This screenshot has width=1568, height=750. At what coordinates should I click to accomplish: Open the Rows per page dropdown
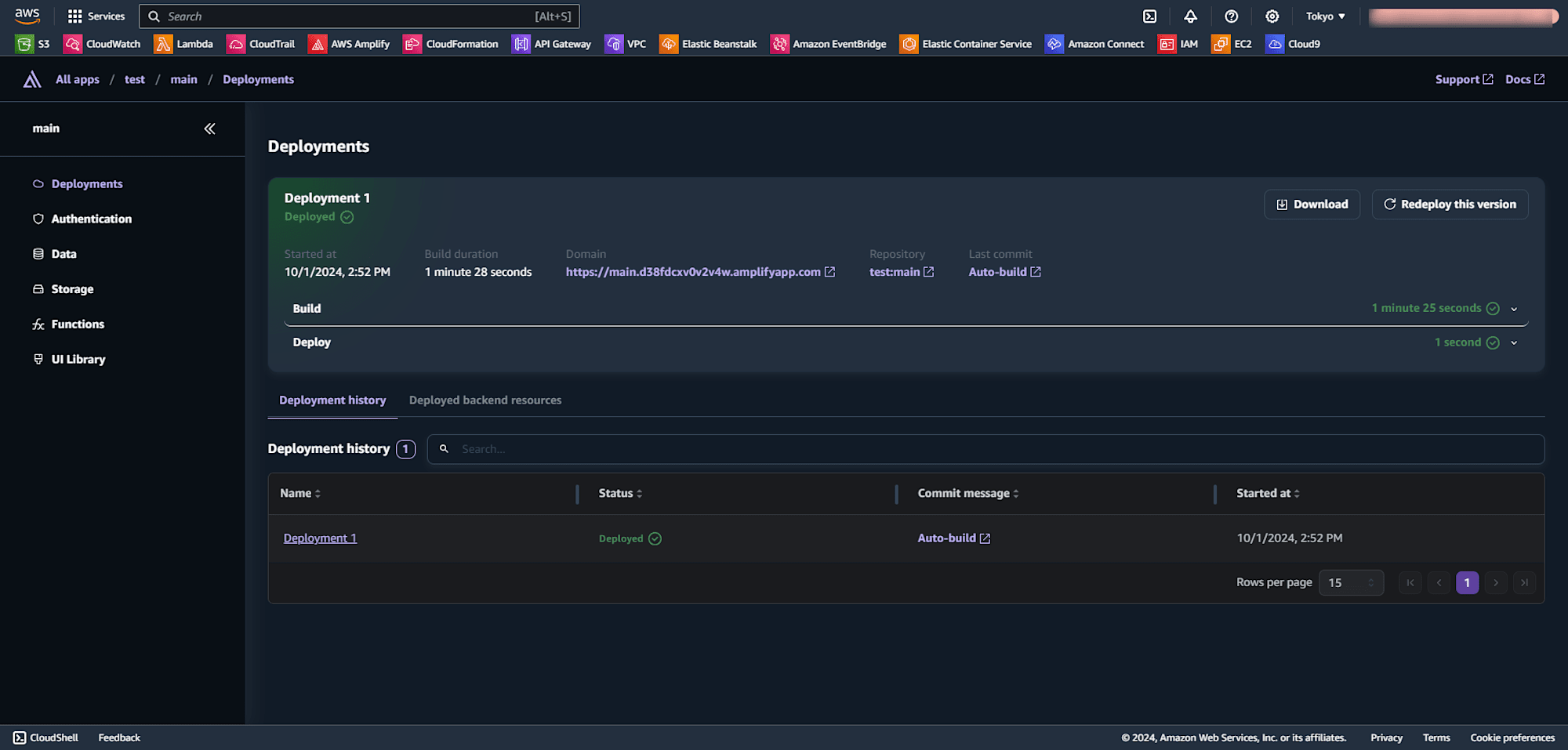click(x=1351, y=582)
